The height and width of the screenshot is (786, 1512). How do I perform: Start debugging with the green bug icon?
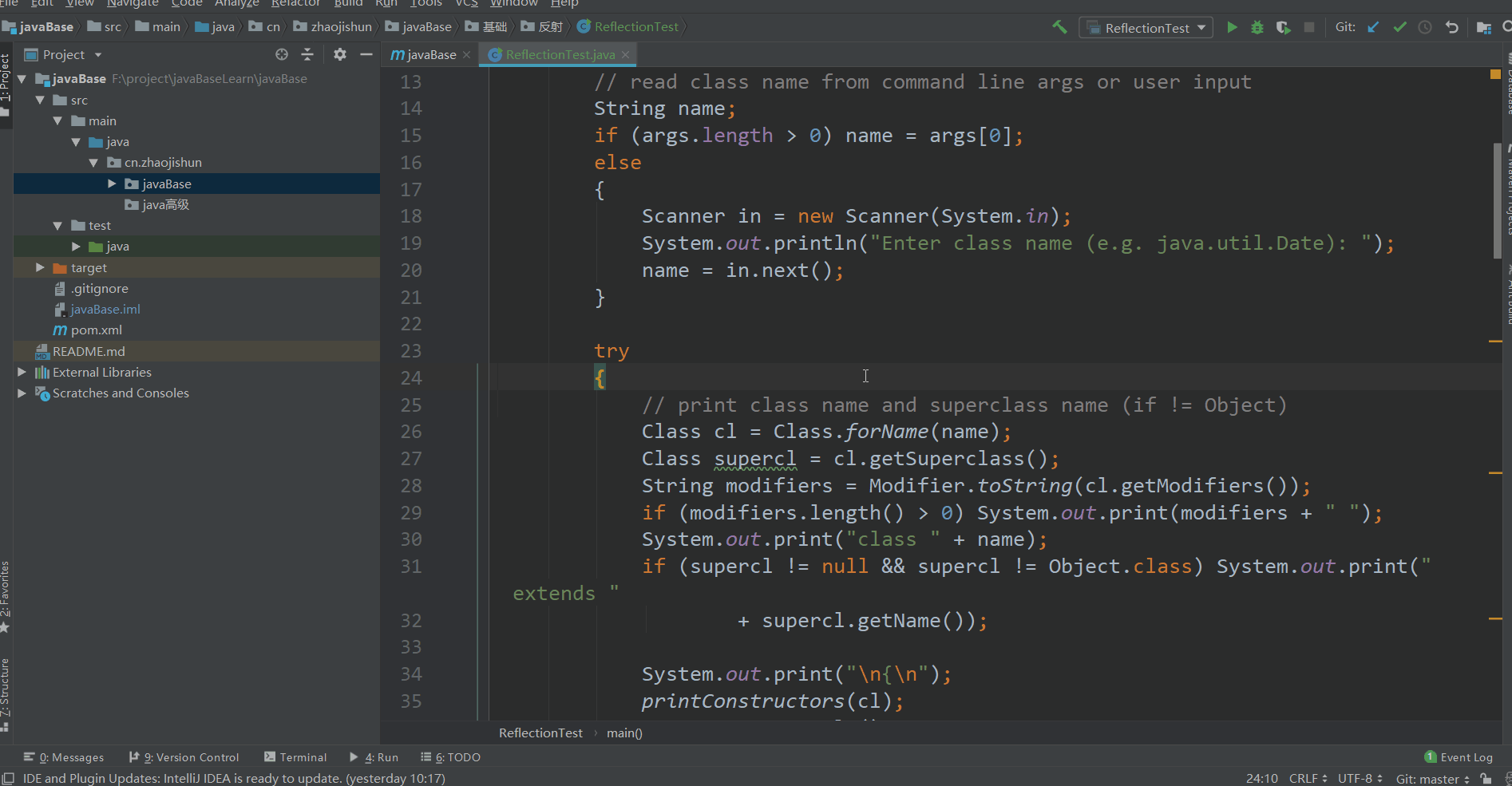[1257, 28]
